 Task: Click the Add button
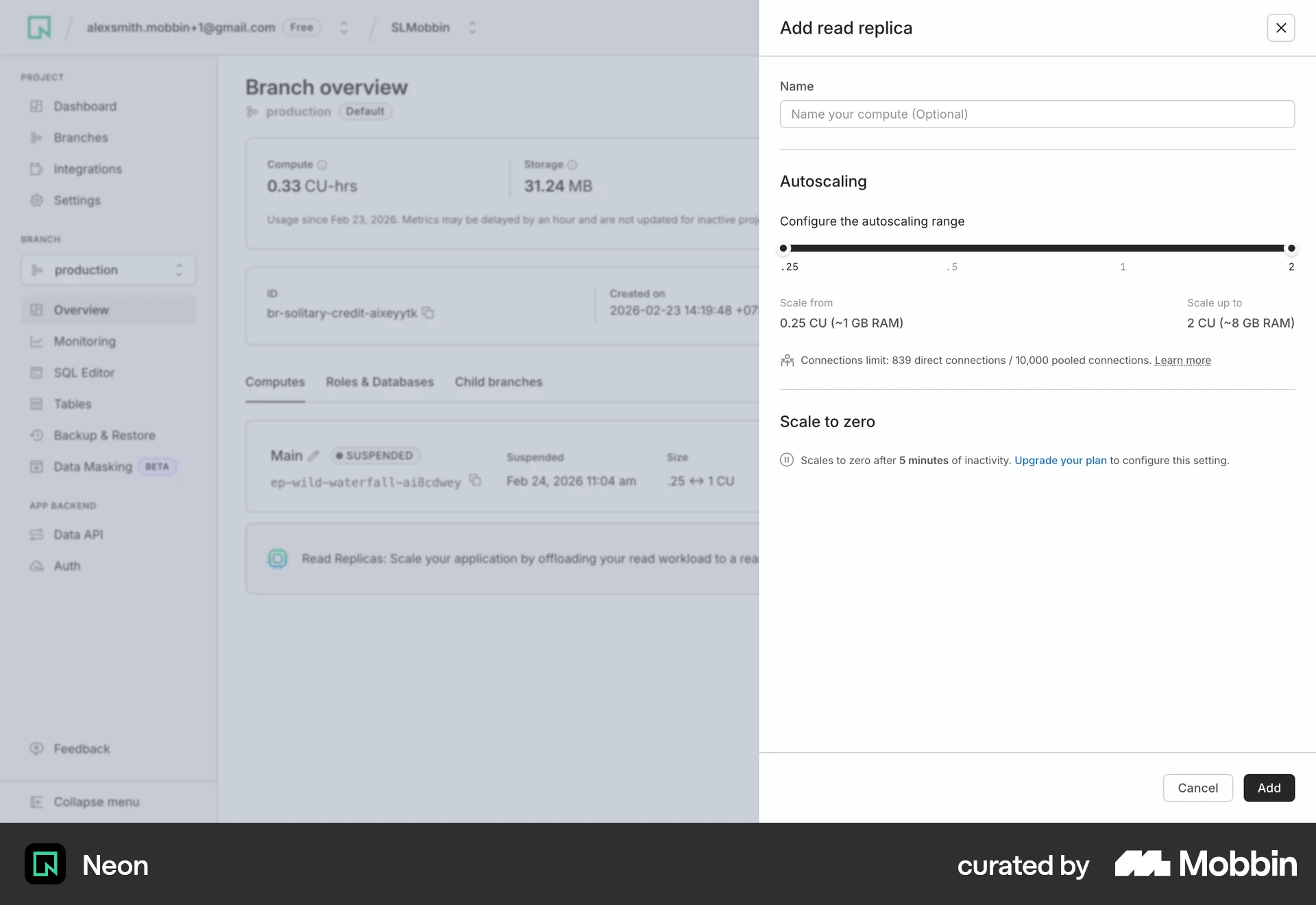[x=1269, y=788]
